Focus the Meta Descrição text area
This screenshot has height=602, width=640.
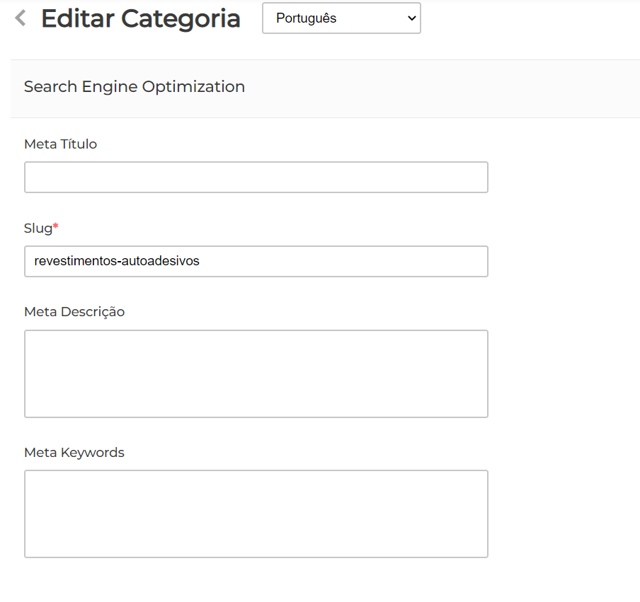coord(256,373)
